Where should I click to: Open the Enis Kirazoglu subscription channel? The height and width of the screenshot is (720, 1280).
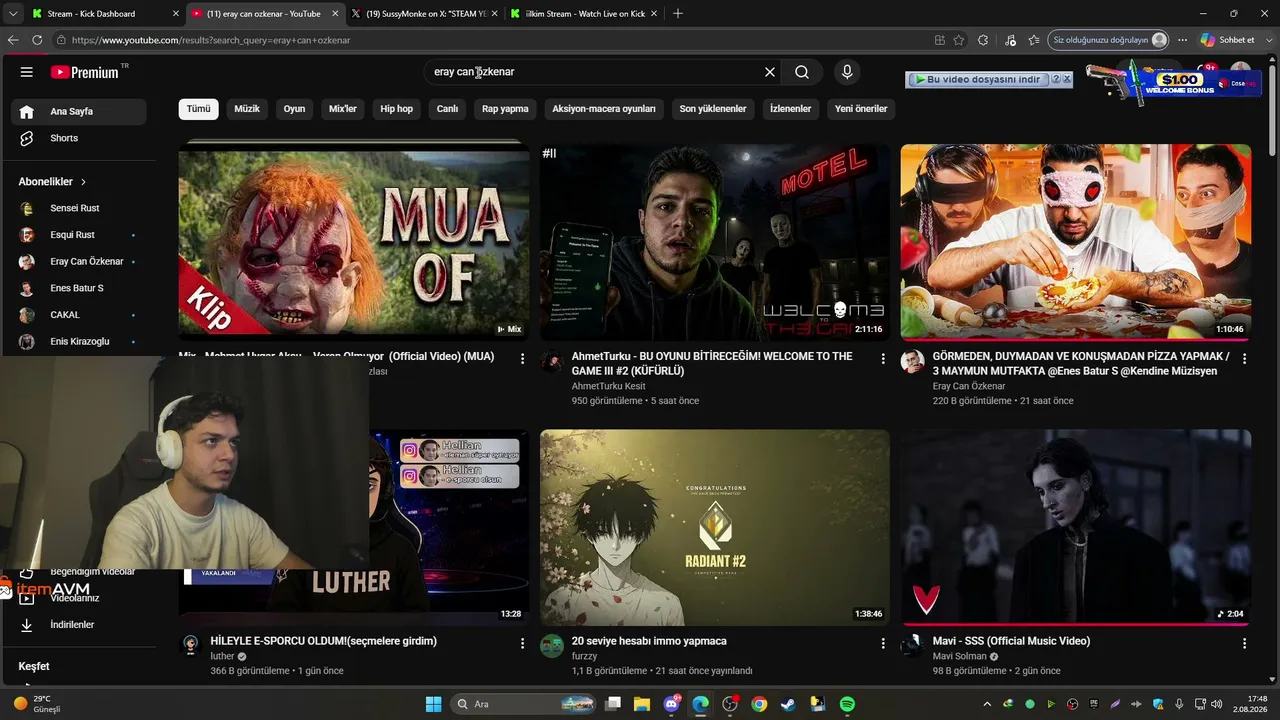pos(79,341)
